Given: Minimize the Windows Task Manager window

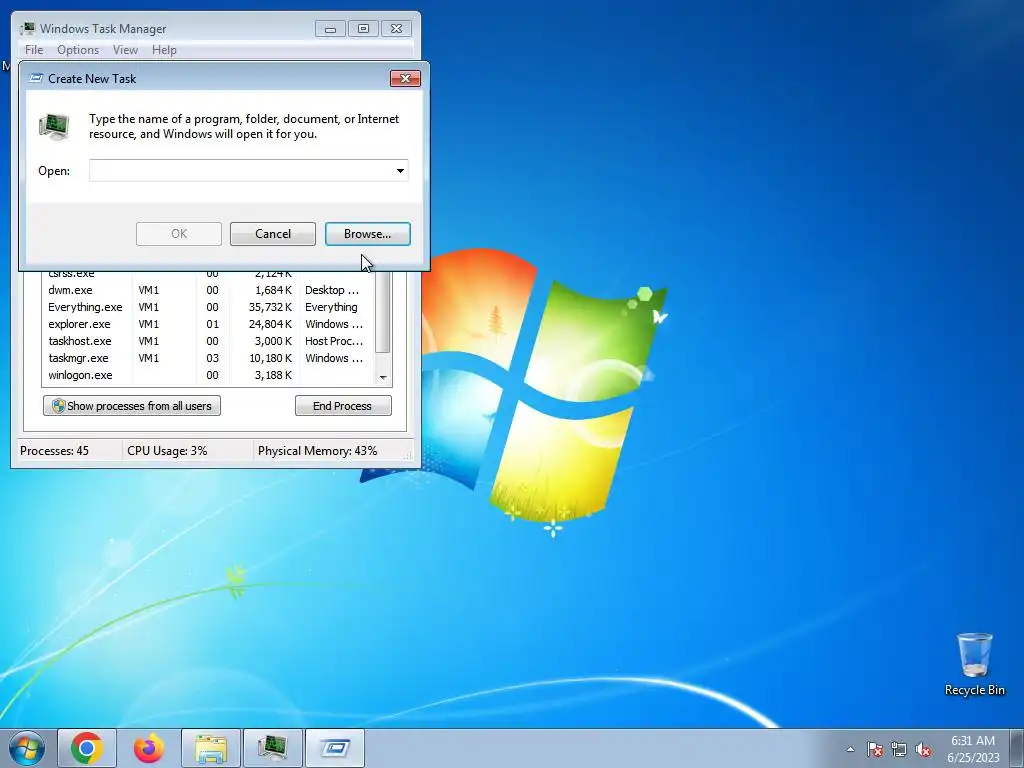Looking at the screenshot, I should click(x=330, y=29).
